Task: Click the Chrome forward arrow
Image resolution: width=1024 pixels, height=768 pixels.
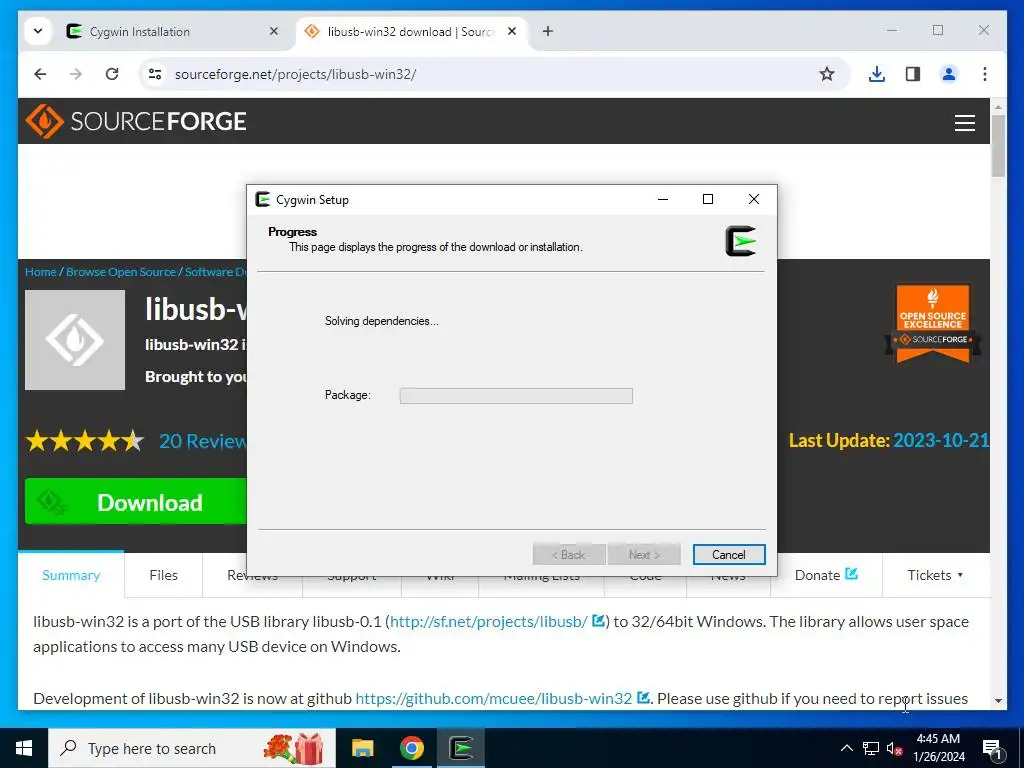Action: pyautogui.click(x=76, y=74)
